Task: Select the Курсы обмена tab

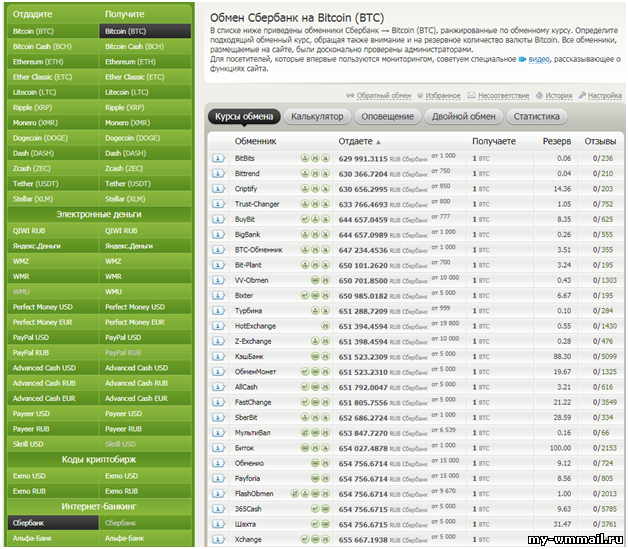Action: coord(244,117)
